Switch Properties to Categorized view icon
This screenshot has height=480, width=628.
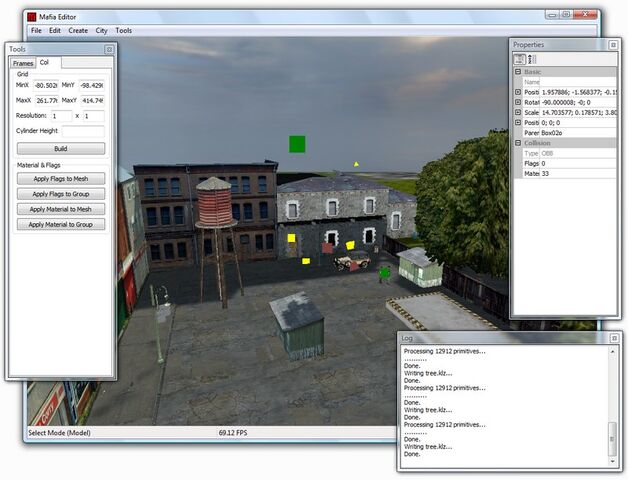(519, 59)
